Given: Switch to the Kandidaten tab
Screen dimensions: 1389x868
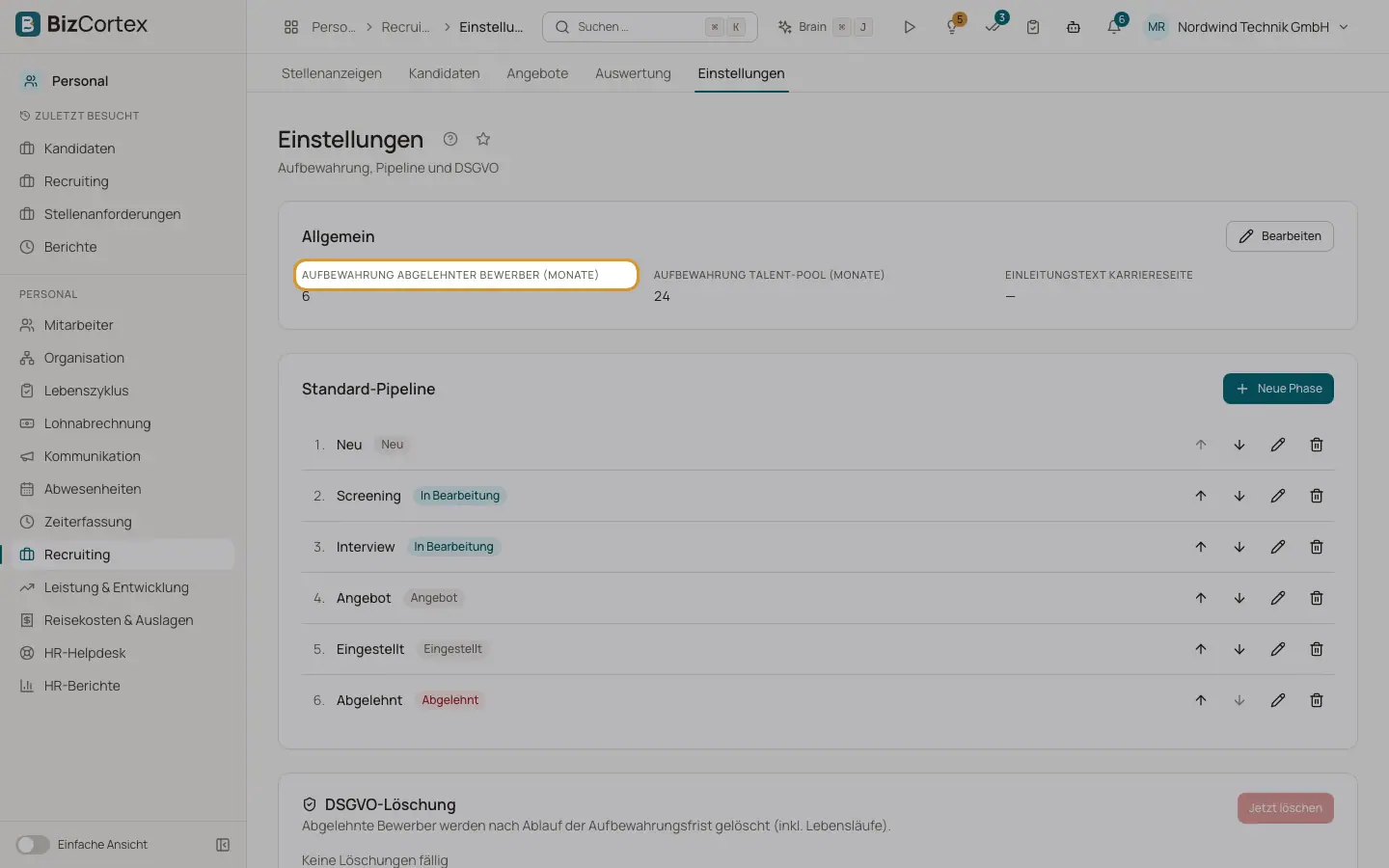Looking at the screenshot, I should tap(444, 73).
